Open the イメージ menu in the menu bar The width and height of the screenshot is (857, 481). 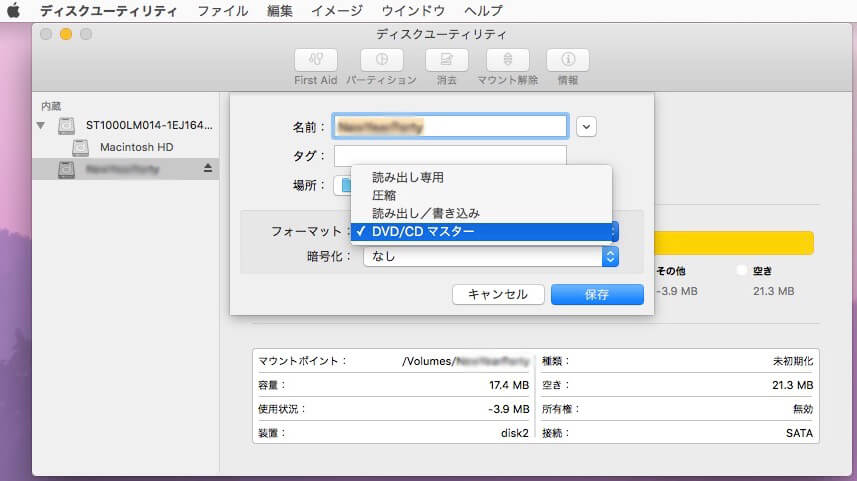pos(337,11)
